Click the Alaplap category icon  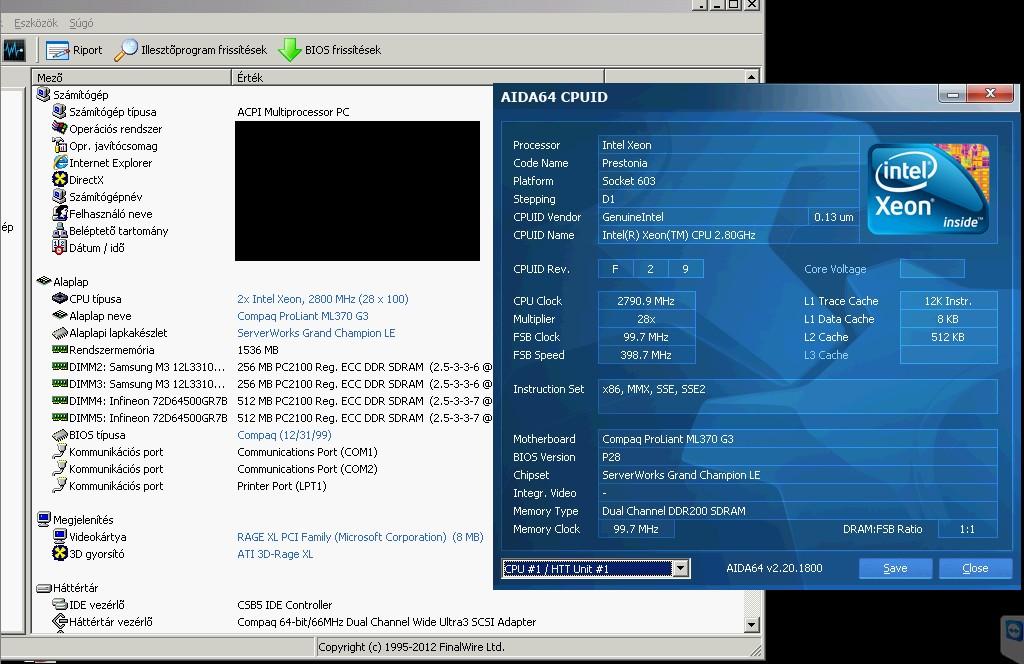pyautogui.click(x=44, y=281)
